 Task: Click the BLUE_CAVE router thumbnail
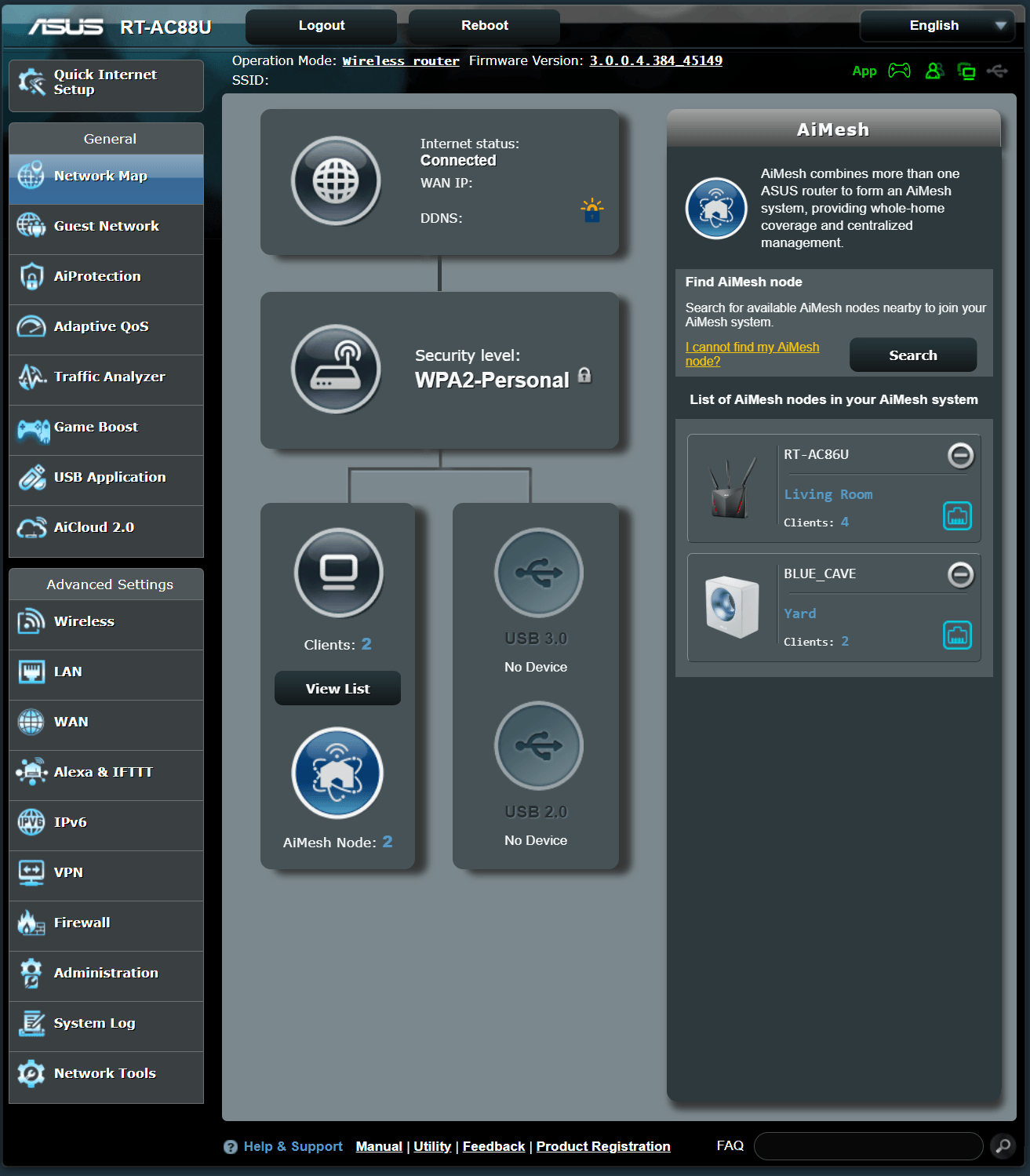732,606
